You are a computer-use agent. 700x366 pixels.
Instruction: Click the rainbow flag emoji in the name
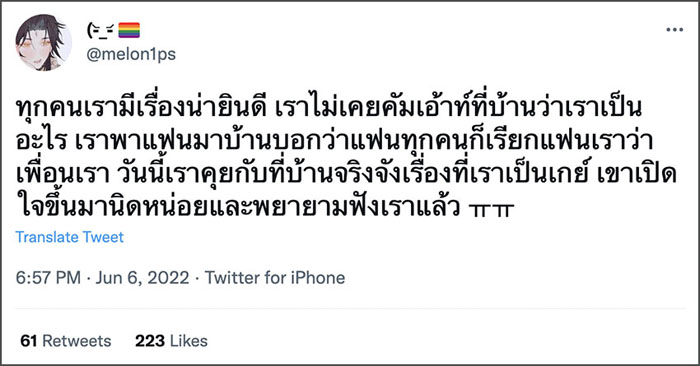point(129,30)
